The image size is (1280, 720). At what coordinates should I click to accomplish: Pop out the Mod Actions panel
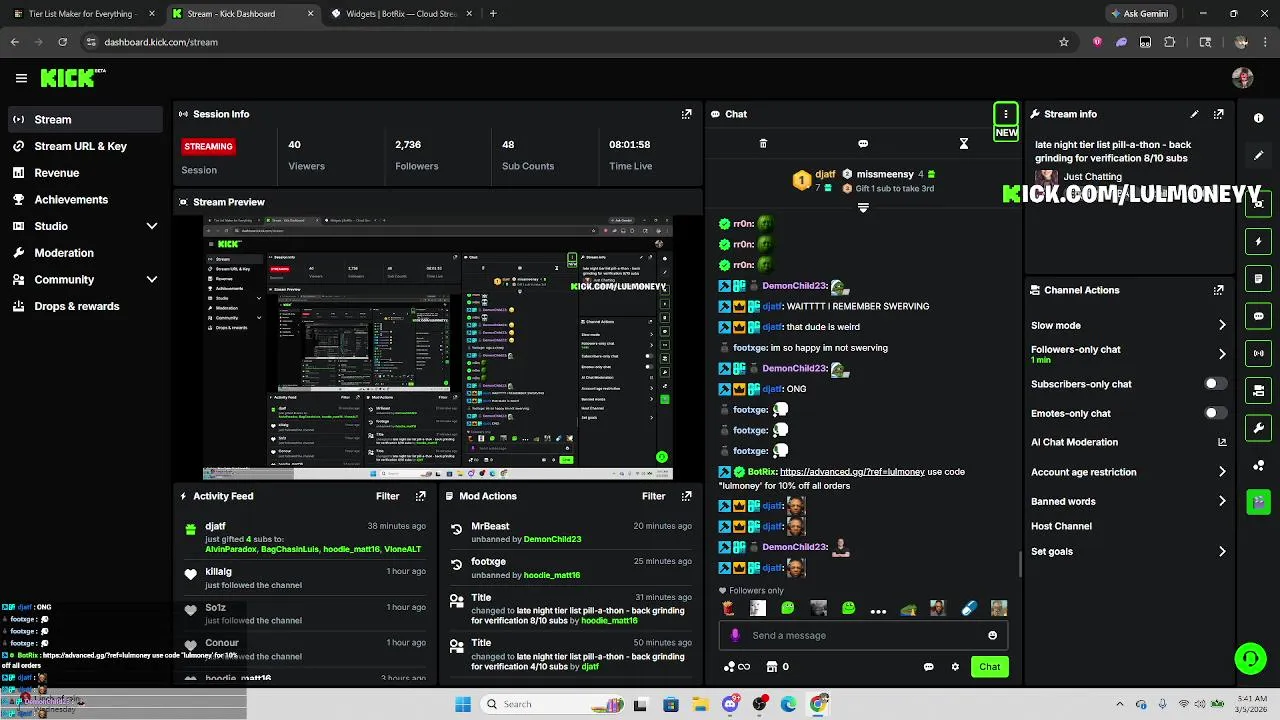point(686,496)
